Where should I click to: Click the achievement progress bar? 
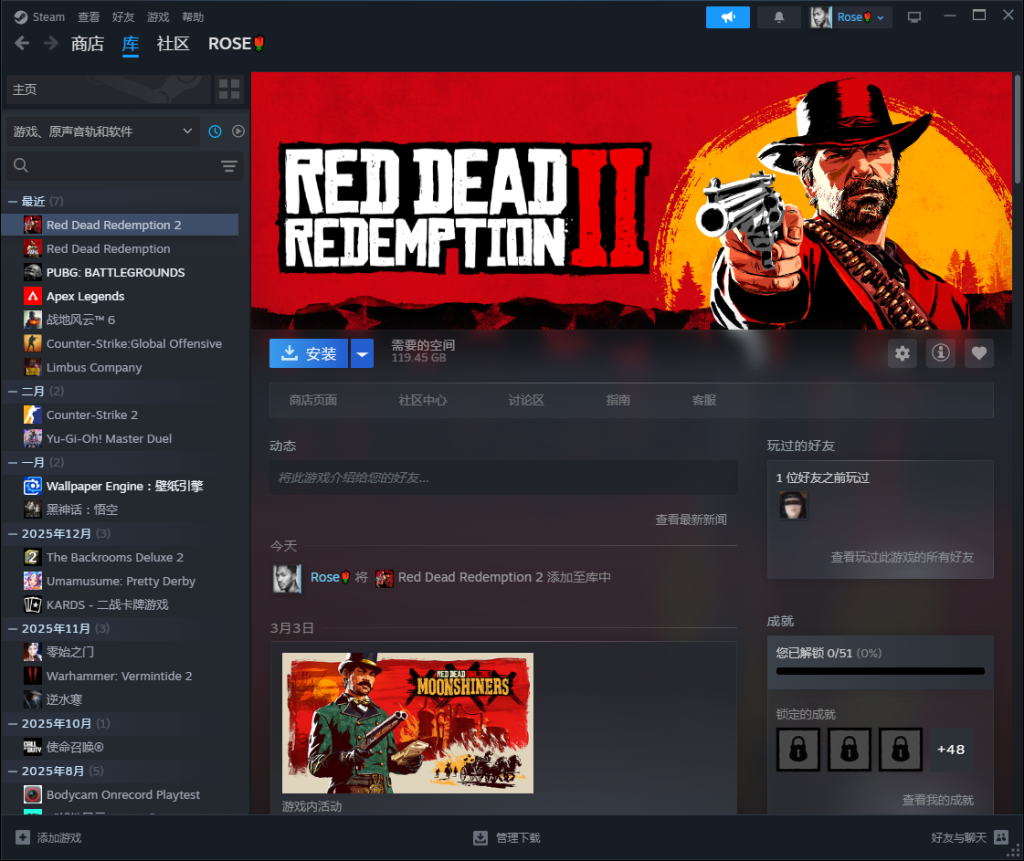(x=880, y=671)
